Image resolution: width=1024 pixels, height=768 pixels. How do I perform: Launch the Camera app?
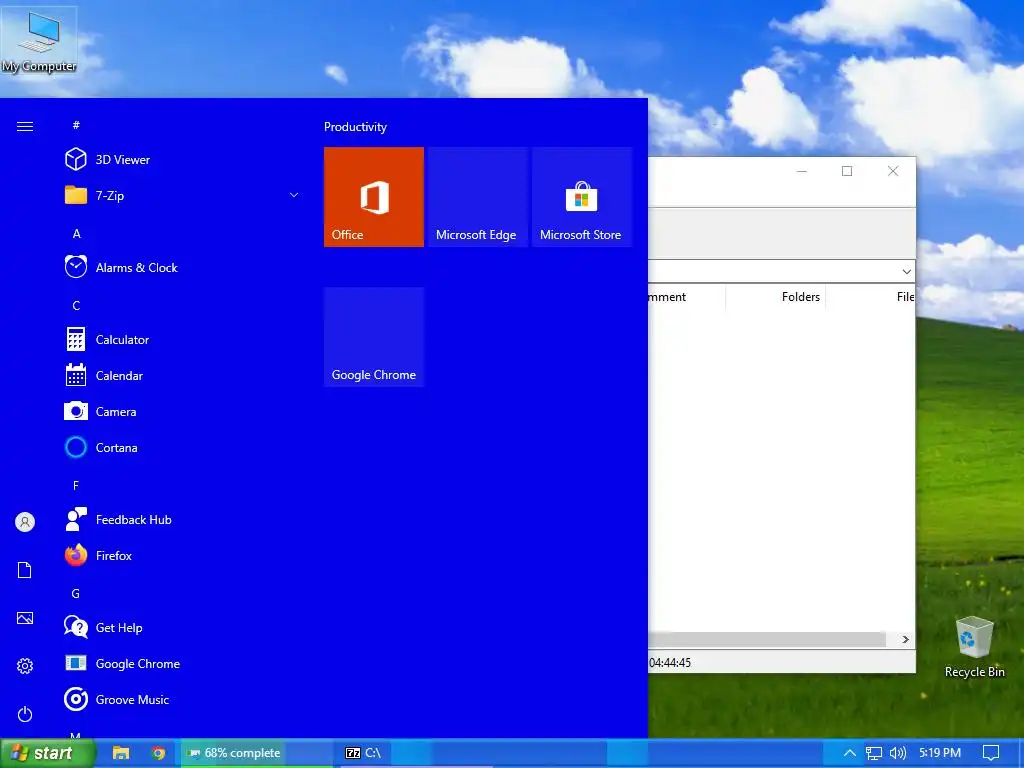(x=116, y=411)
